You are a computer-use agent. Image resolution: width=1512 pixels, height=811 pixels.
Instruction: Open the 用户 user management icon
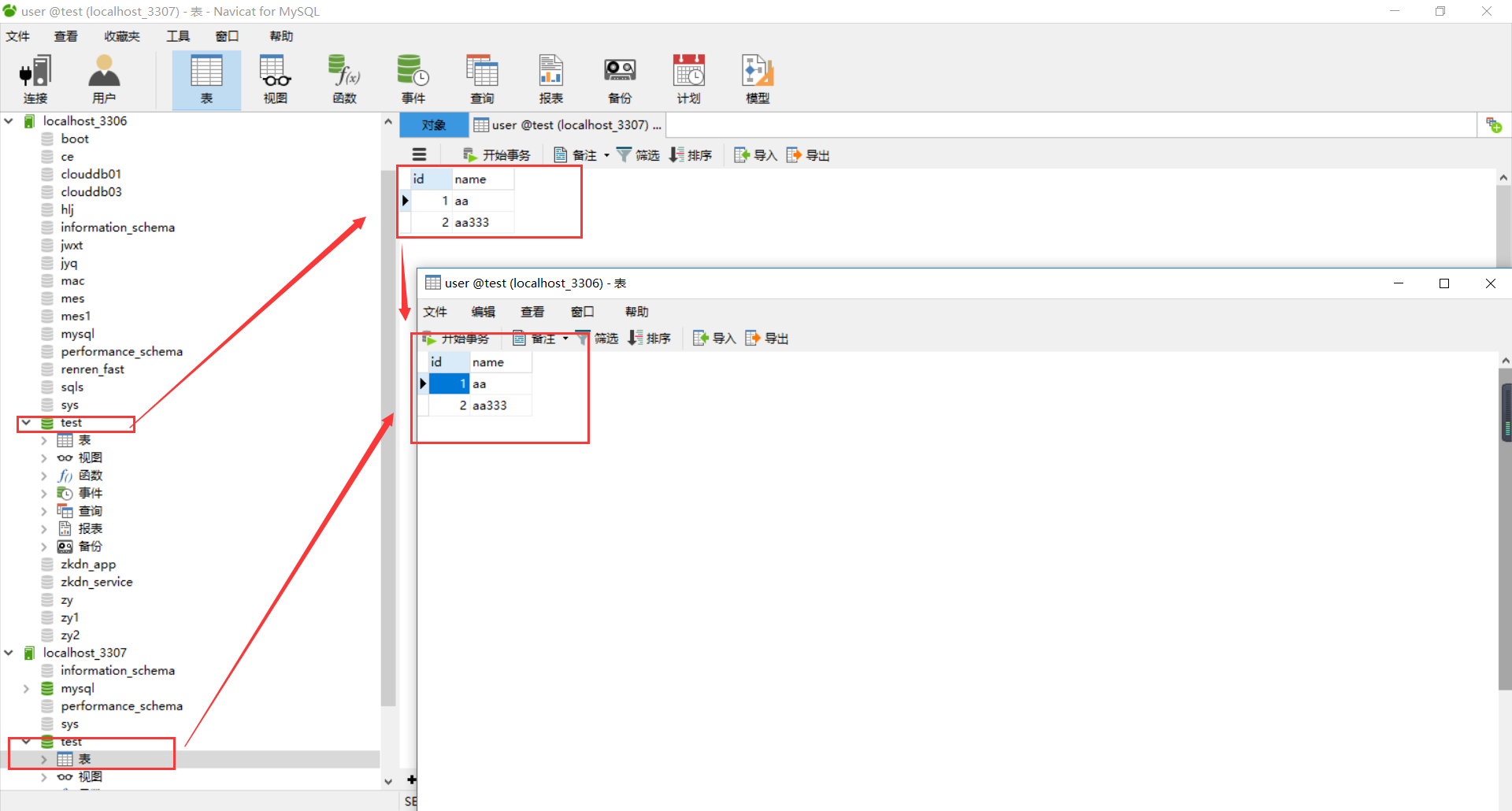tap(104, 80)
